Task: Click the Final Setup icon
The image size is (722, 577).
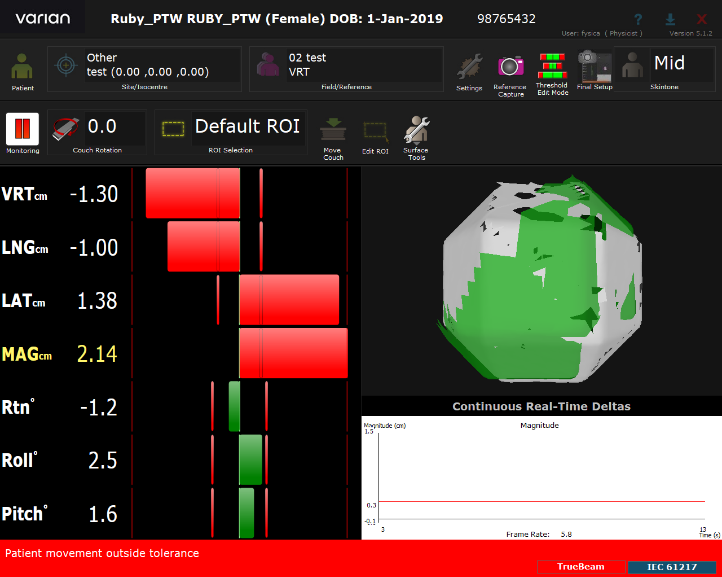Action: click(594, 67)
